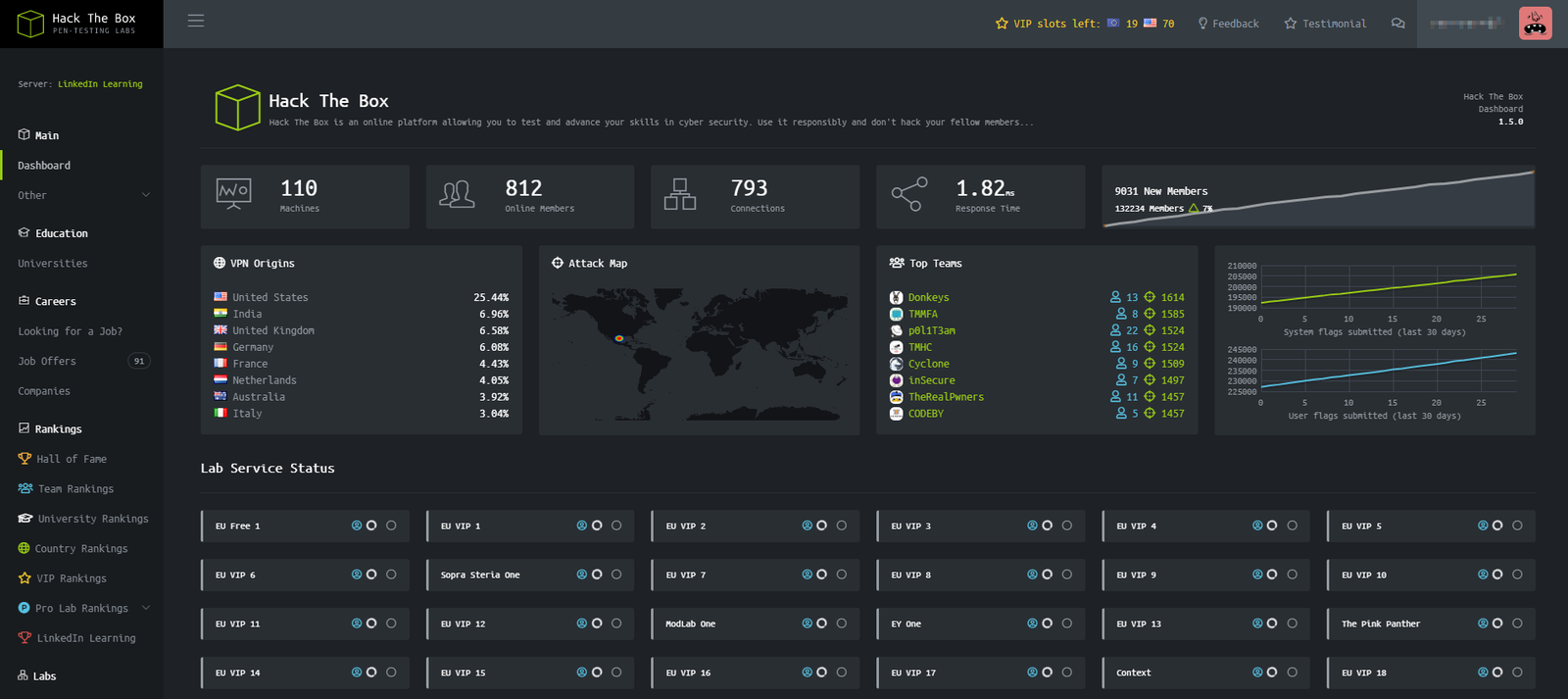Image resolution: width=1568 pixels, height=699 pixels.
Task: Click the Hall of Fame trophy icon
Action: pyautogui.click(x=24, y=459)
